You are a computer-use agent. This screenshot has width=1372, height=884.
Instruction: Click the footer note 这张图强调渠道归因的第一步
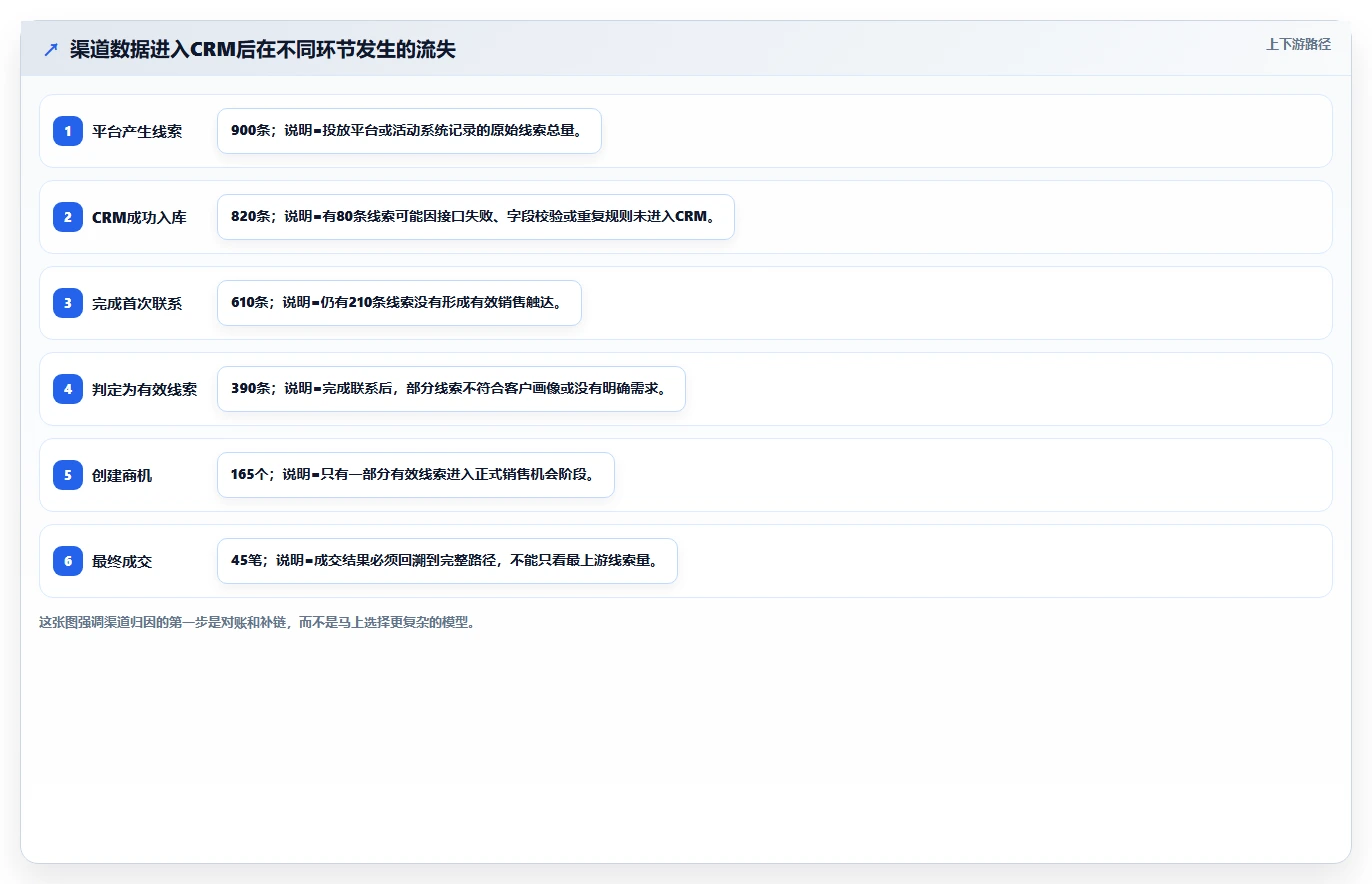tap(258, 622)
